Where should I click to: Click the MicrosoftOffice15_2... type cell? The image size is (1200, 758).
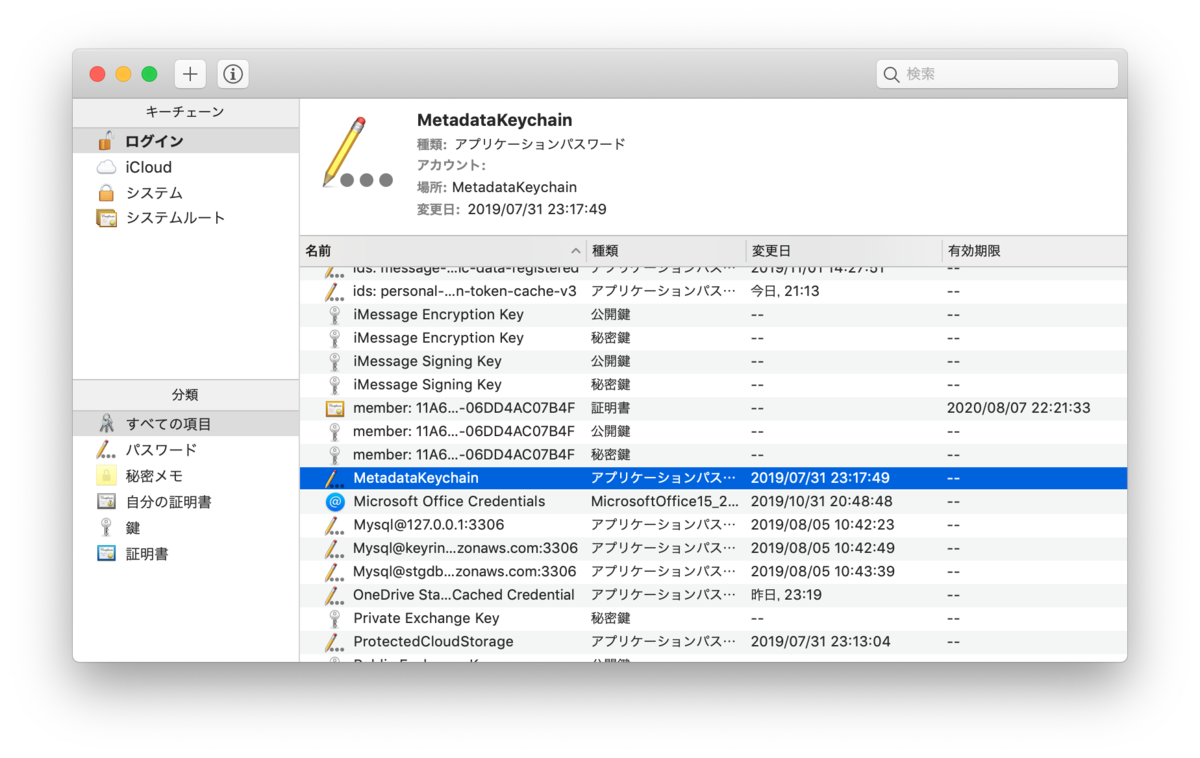pyautogui.click(x=665, y=501)
